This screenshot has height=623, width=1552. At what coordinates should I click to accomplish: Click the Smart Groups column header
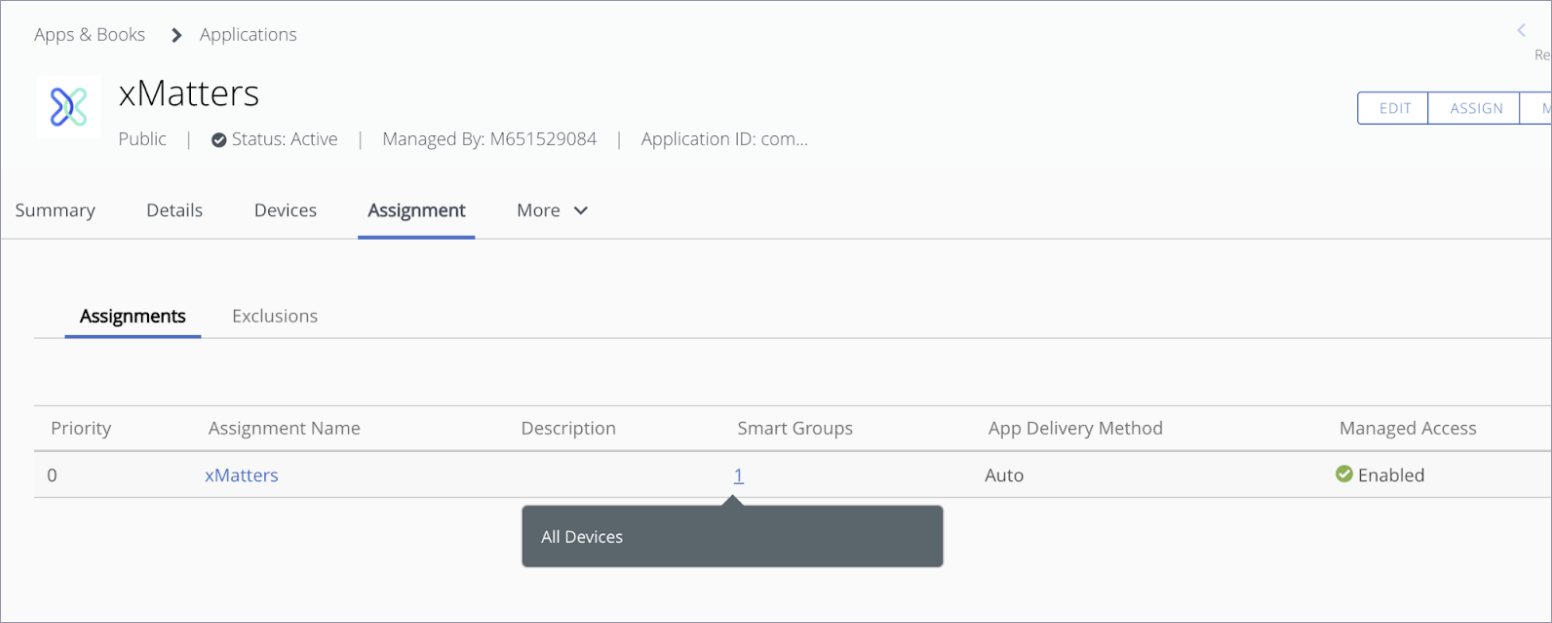click(795, 428)
